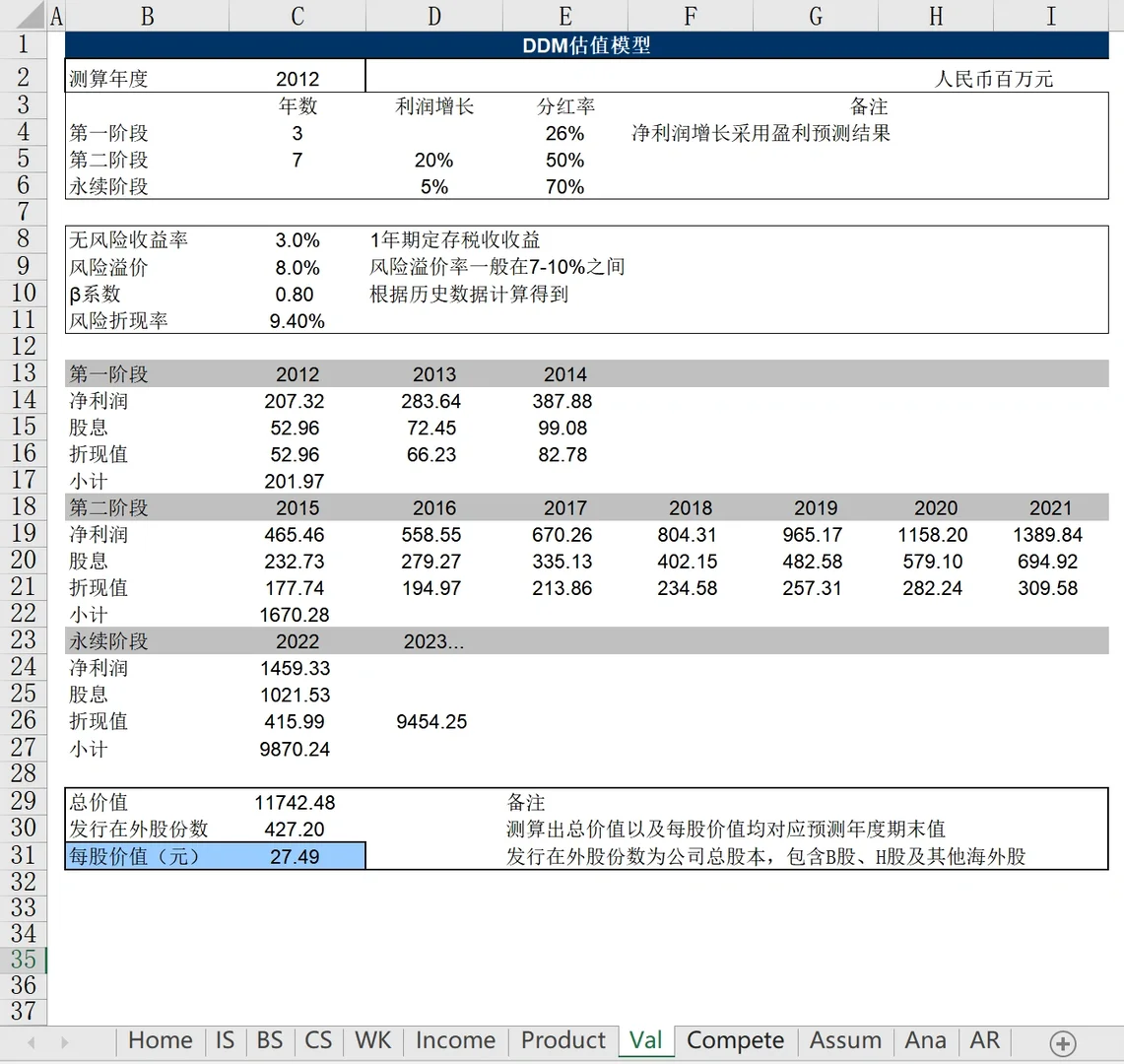The image size is (1124, 1064).
Task: Click the highlighted 每股价值 cell showing 27.49
Action: [296, 855]
